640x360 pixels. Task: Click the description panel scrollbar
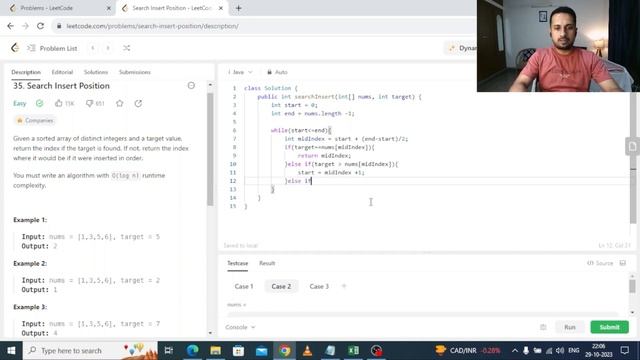210,149
